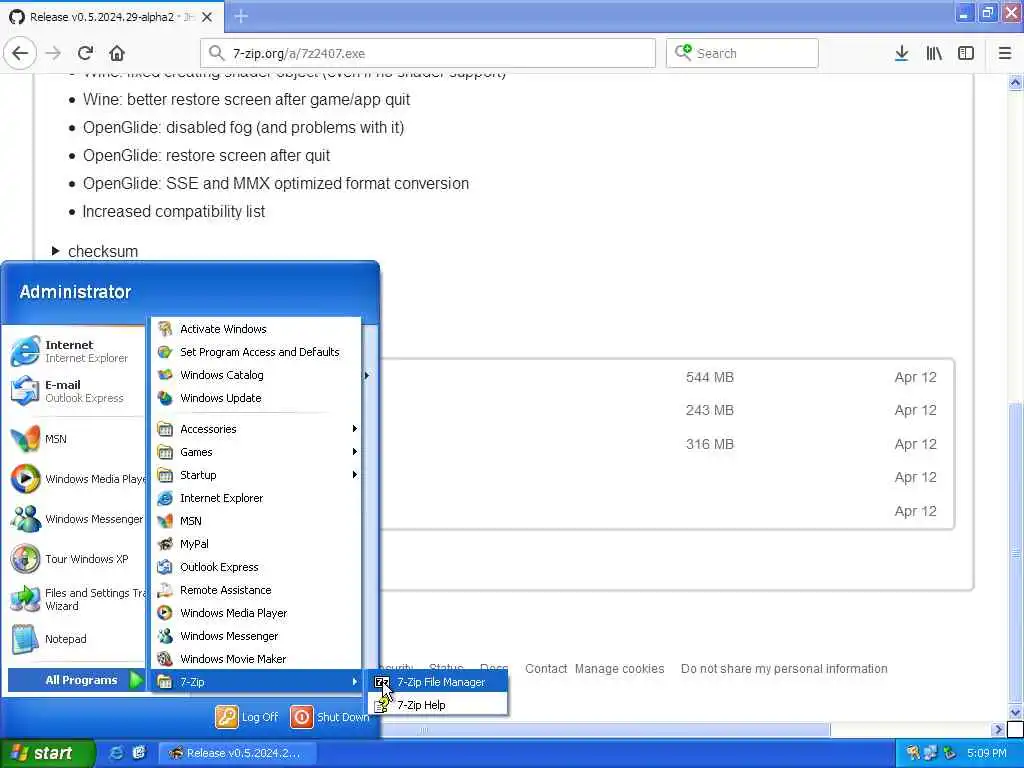Open Remote Assistance
This screenshot has width=1024, height=768.
pos(257,590)
